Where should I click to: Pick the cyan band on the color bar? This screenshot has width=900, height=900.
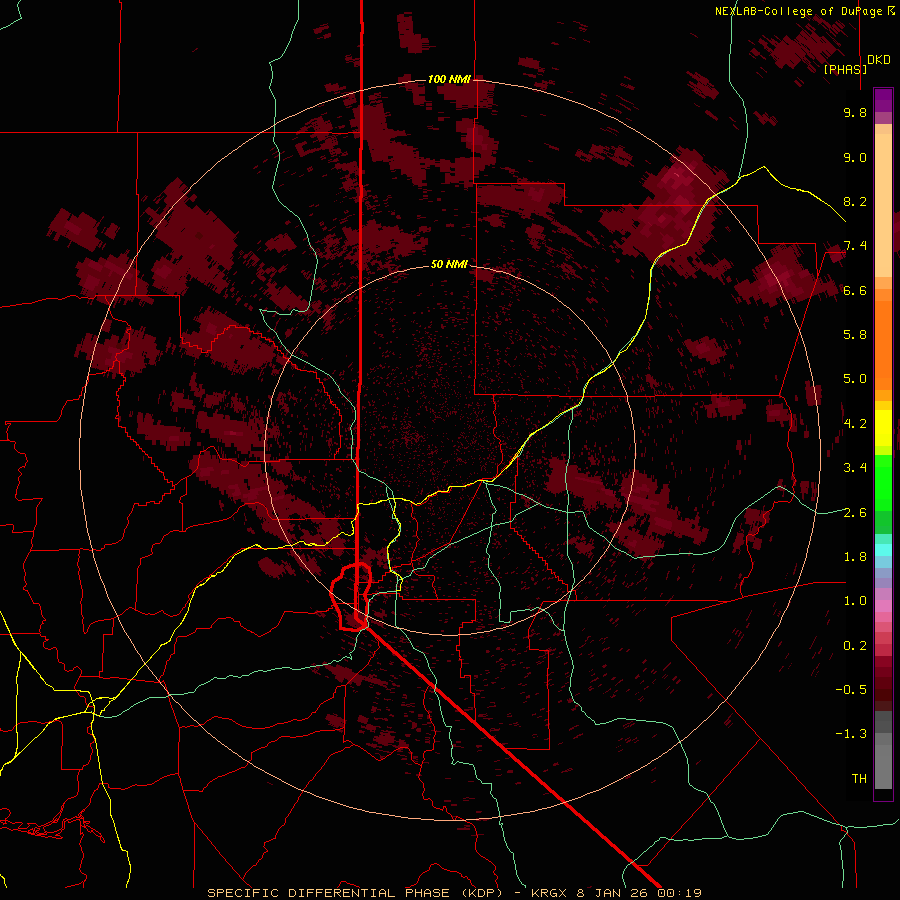pos(883,550)
